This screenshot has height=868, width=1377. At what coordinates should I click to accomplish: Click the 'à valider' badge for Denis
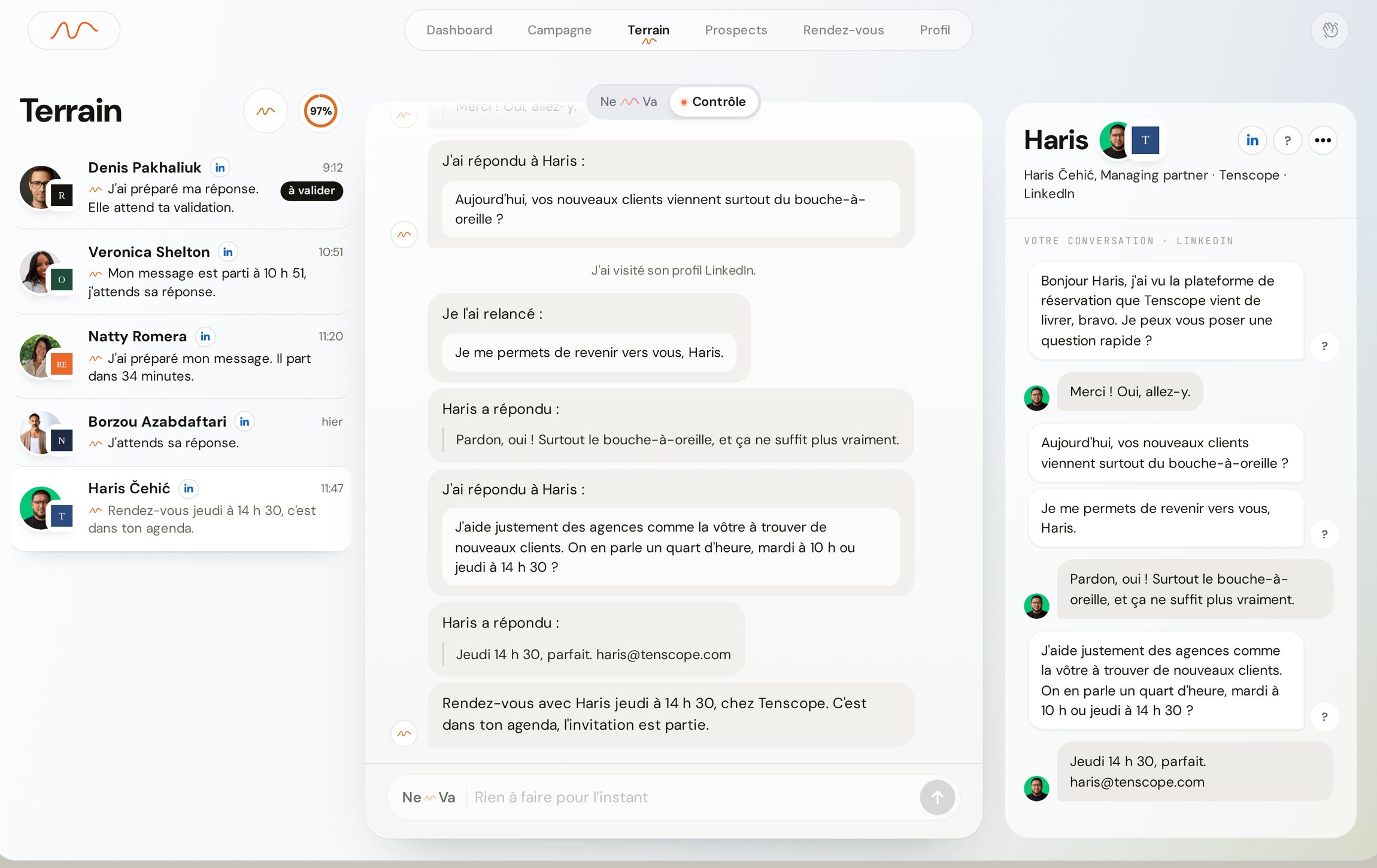[x=311, y=190]
